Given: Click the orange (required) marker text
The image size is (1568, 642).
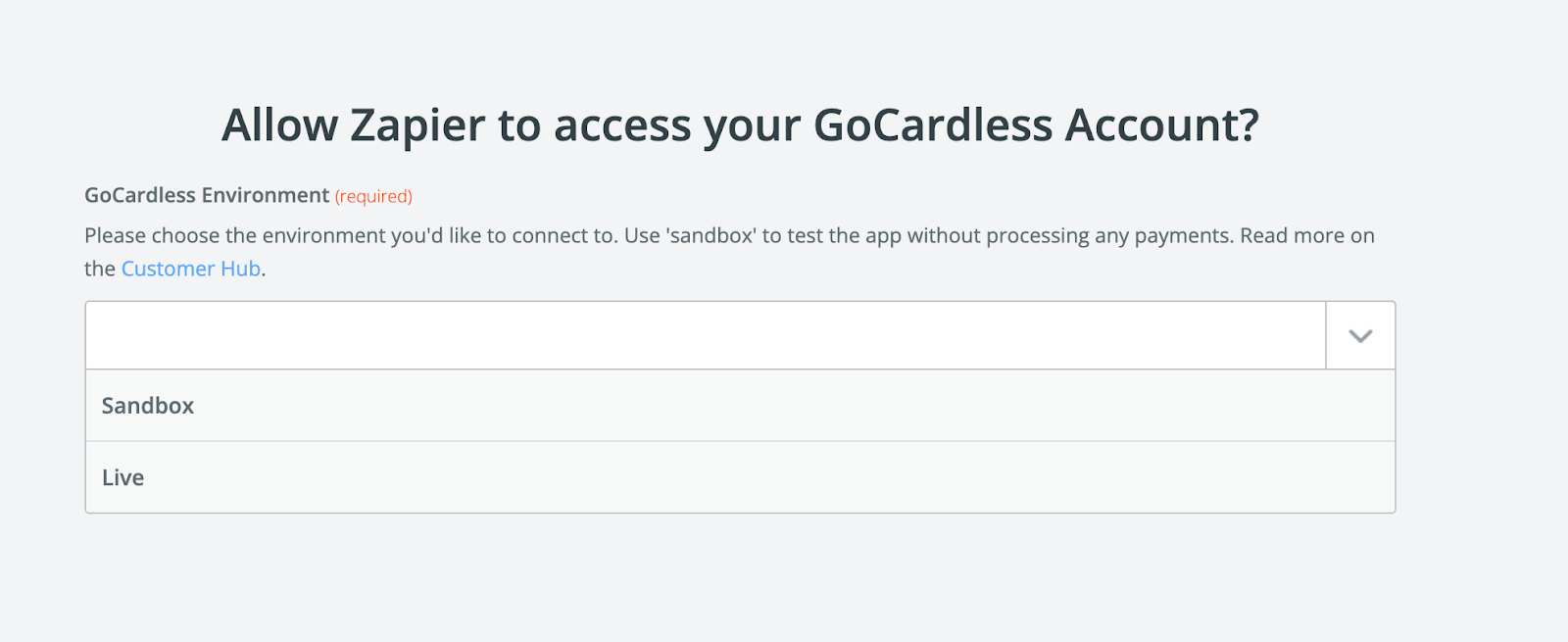Looking at the screenshot, I should coord(373,197).
